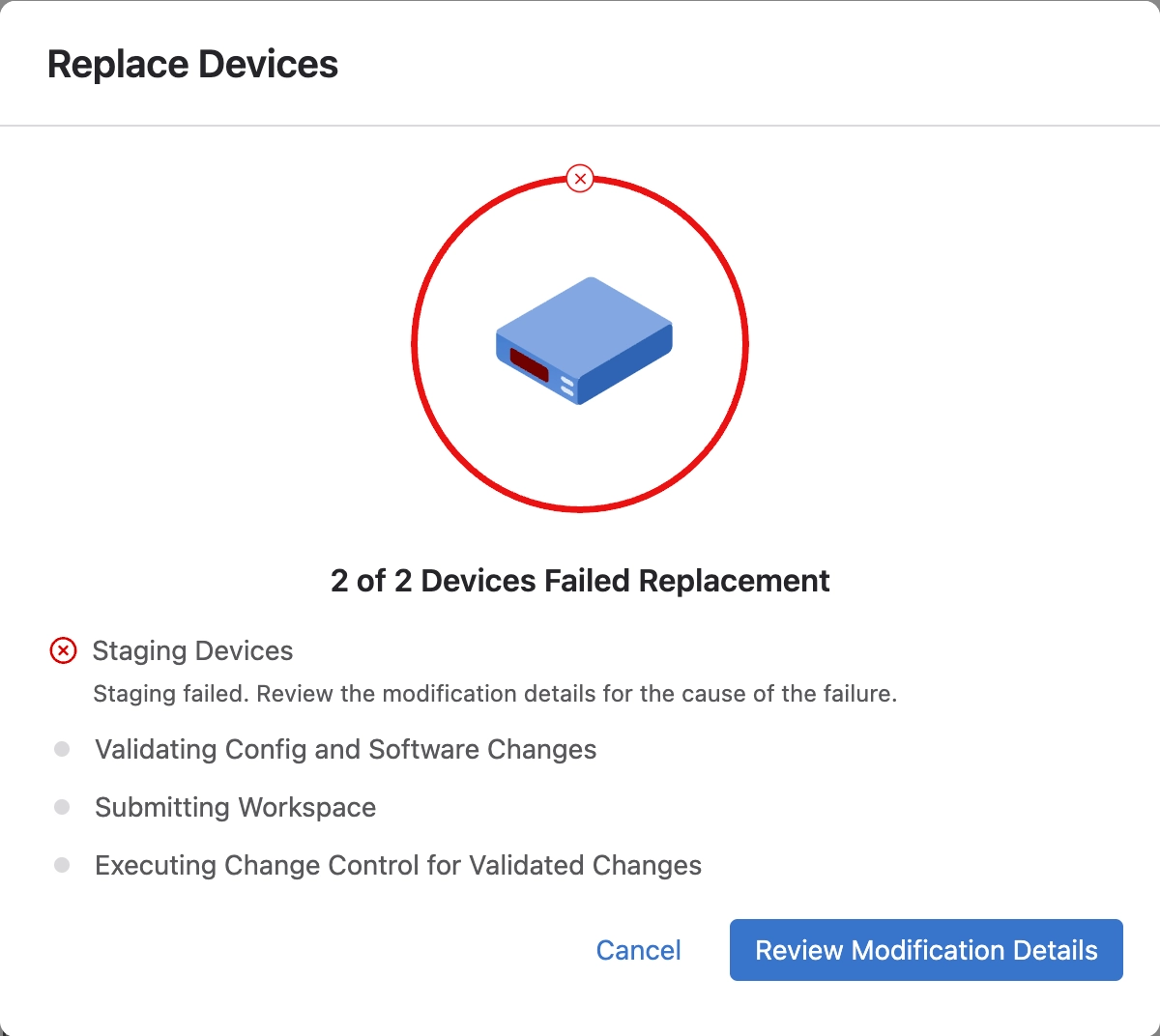Open Review Modification Details
The height and width of the screenshot is (1036, 1160).
[x=926, y=950]
